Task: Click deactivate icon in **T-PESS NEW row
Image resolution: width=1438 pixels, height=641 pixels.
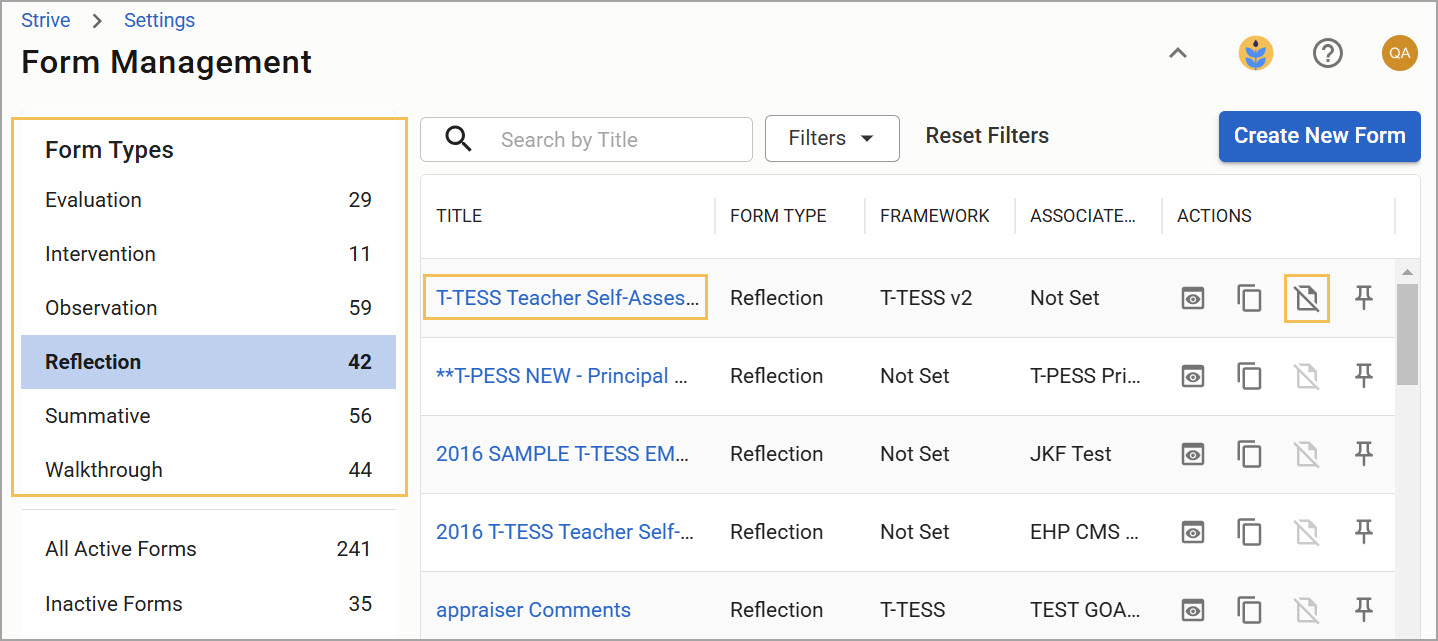Action: click(x=1306, y=376)
